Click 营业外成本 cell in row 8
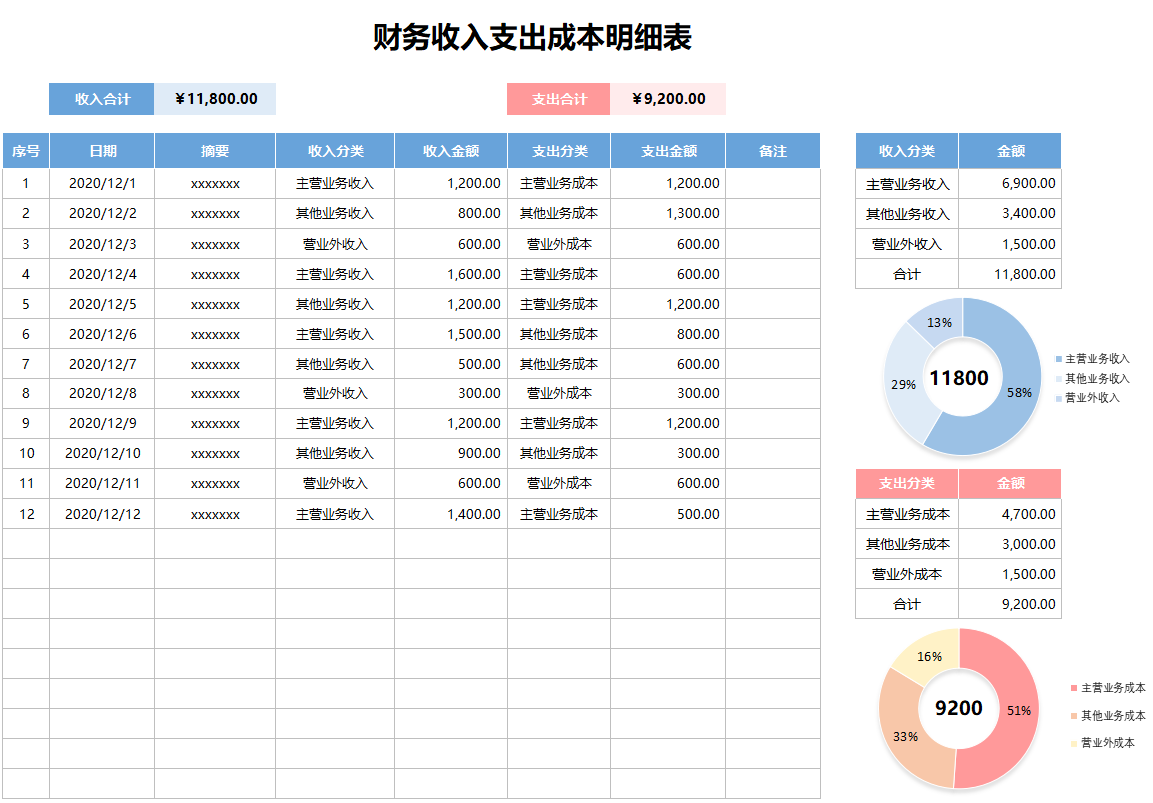Image resolution: width=1153 pixels, height=803 pixels. [x=559, y=393]
